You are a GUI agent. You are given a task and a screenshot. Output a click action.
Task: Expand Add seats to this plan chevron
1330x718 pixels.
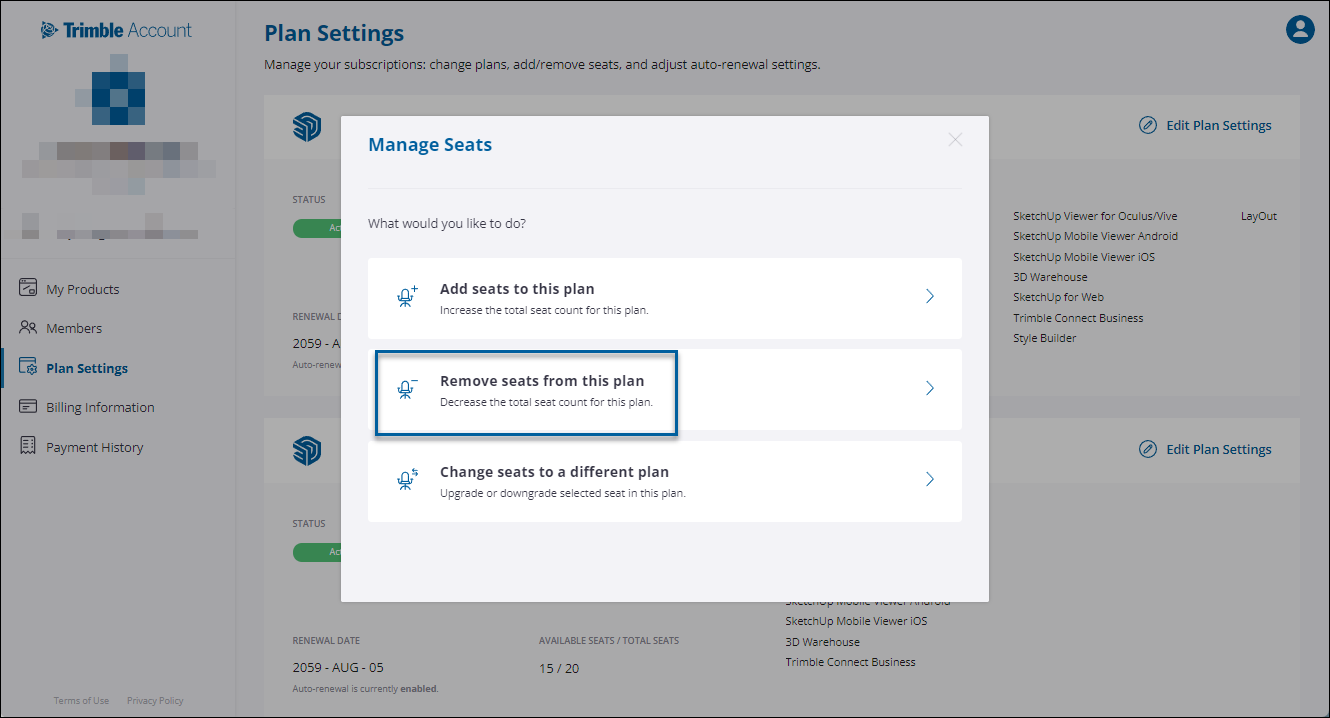[929, 296]
